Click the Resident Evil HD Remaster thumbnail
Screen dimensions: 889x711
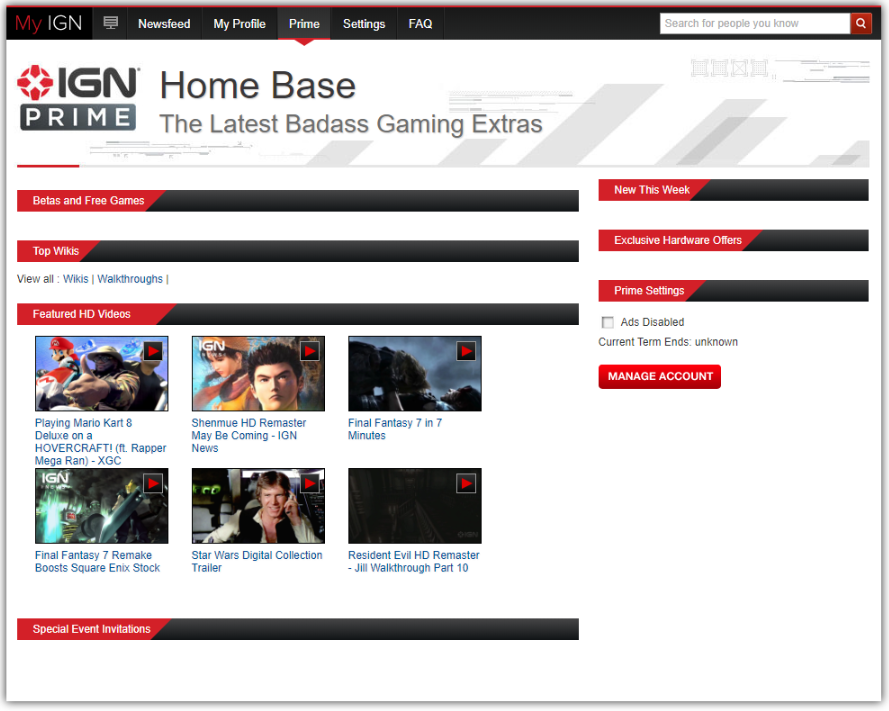(x=414, y=506)
